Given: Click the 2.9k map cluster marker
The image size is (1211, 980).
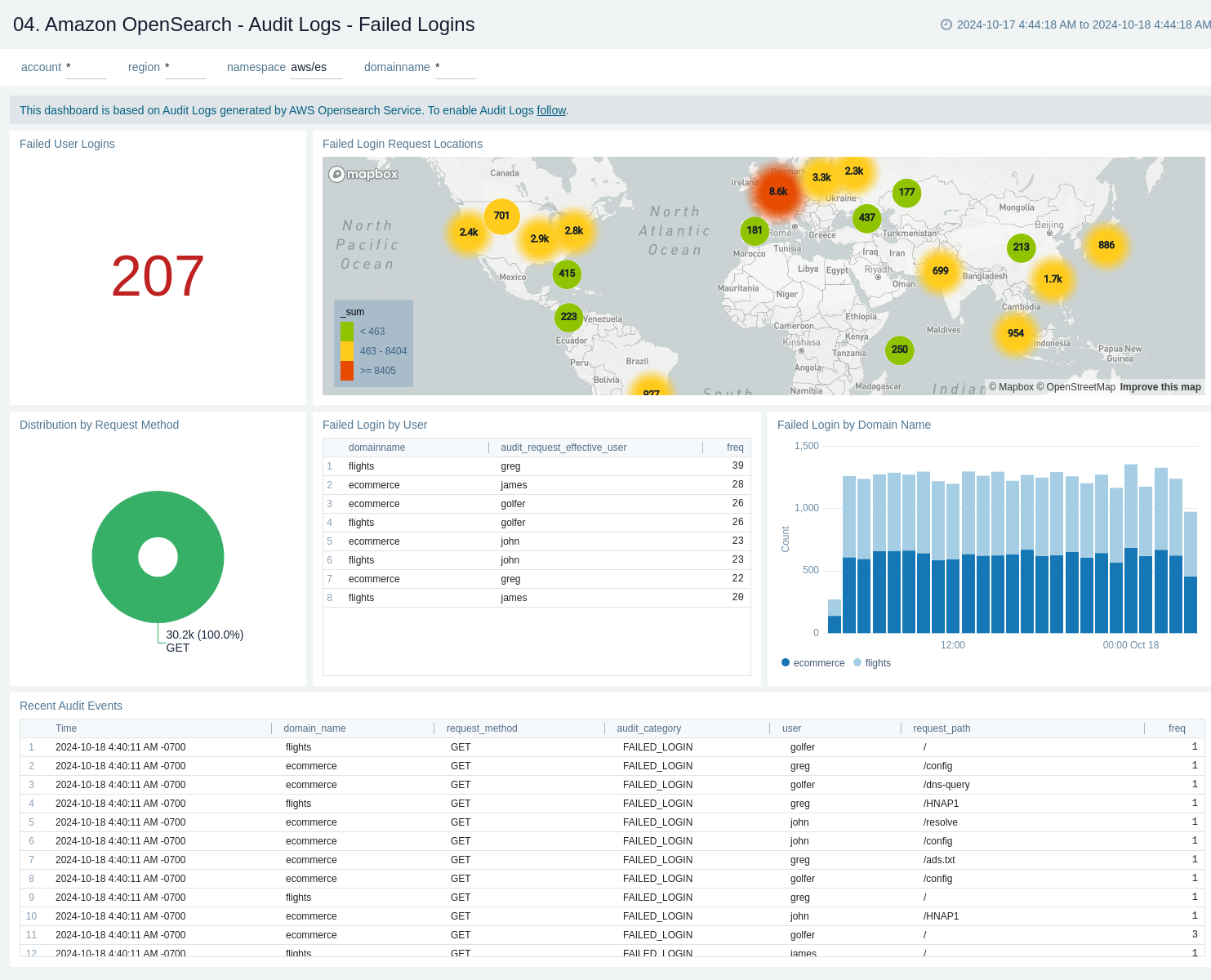Looking at the screenshot, I should [540, 238].
